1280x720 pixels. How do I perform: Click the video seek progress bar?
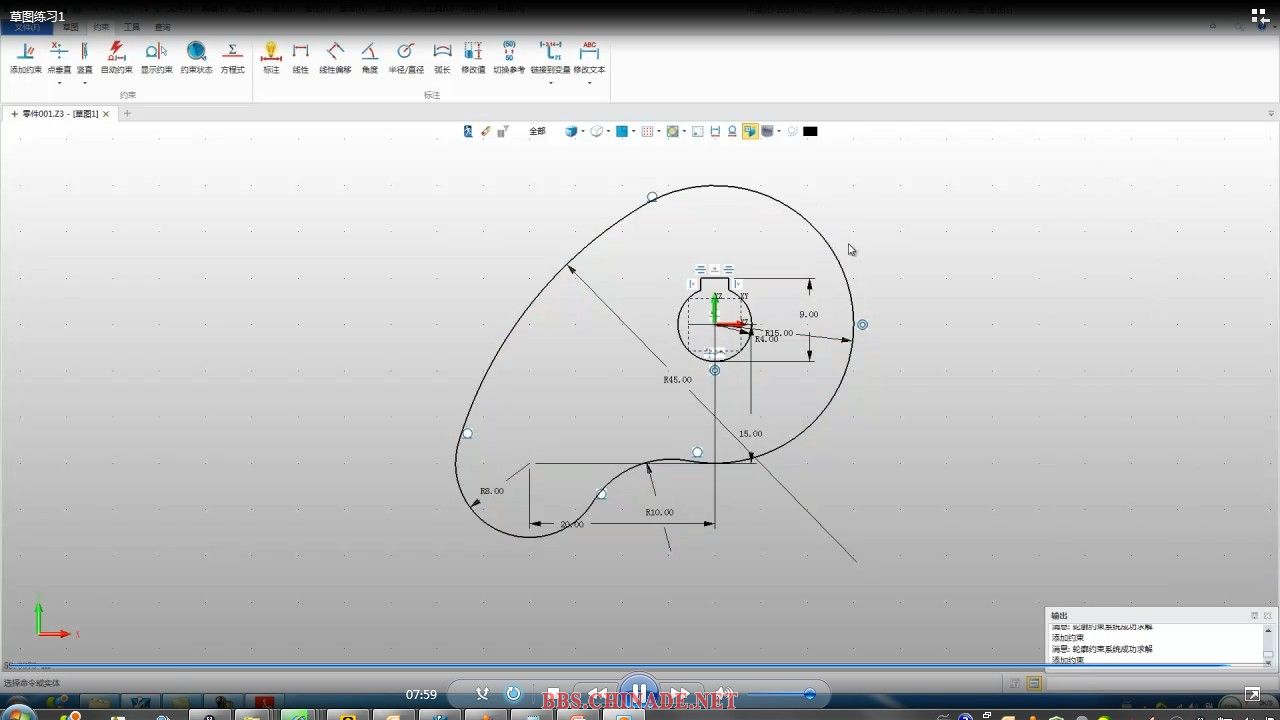[640, 665]
